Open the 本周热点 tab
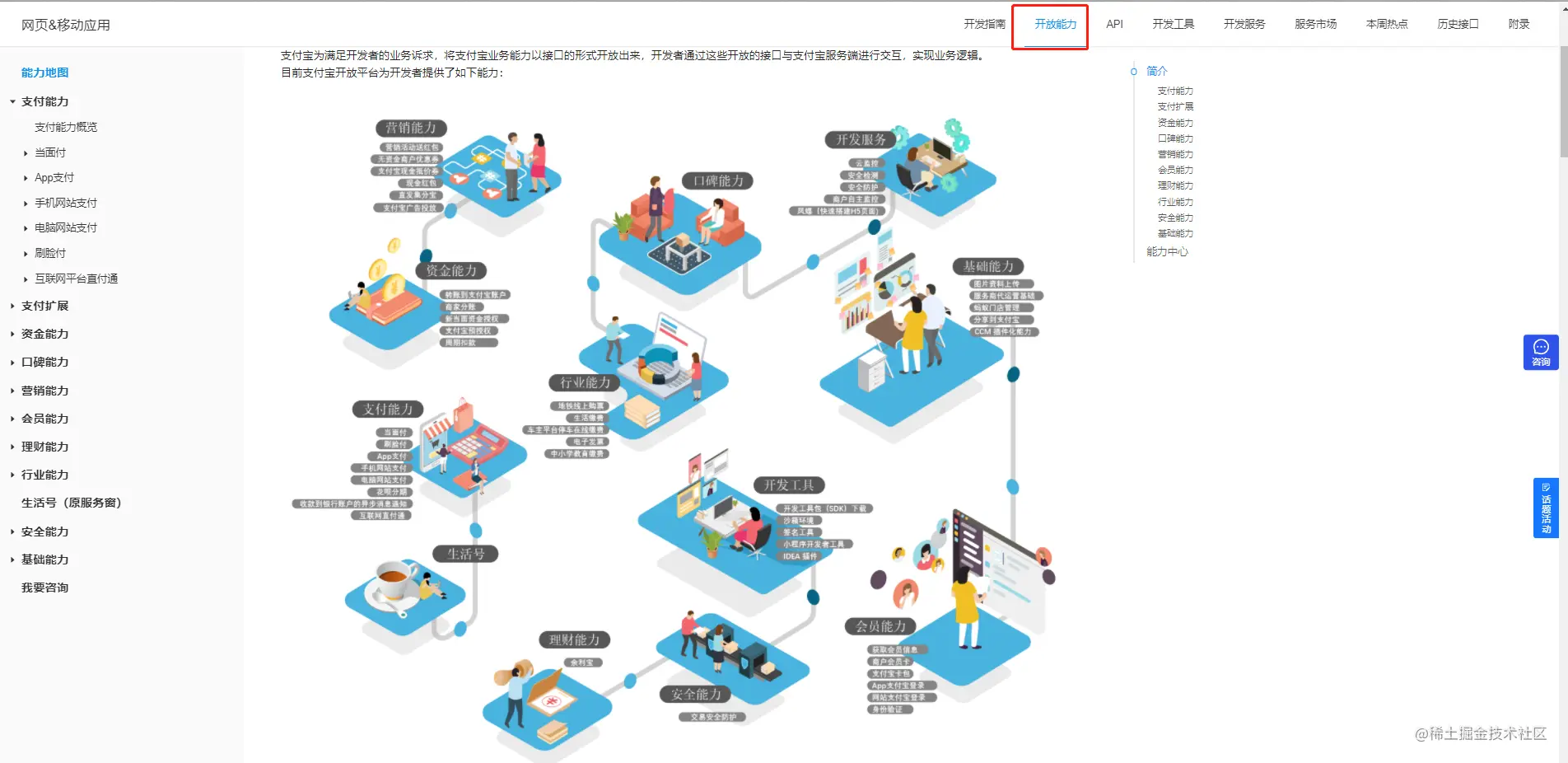 [1387, 24]
